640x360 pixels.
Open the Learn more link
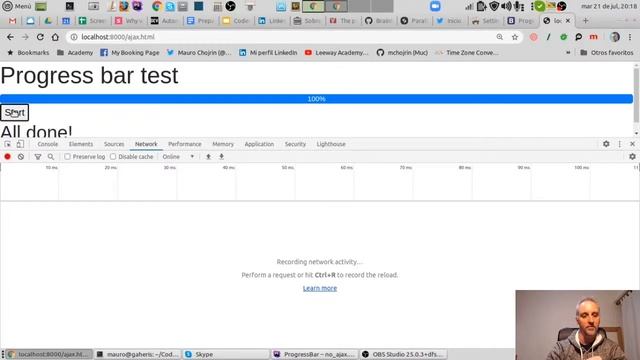point(320,288)
